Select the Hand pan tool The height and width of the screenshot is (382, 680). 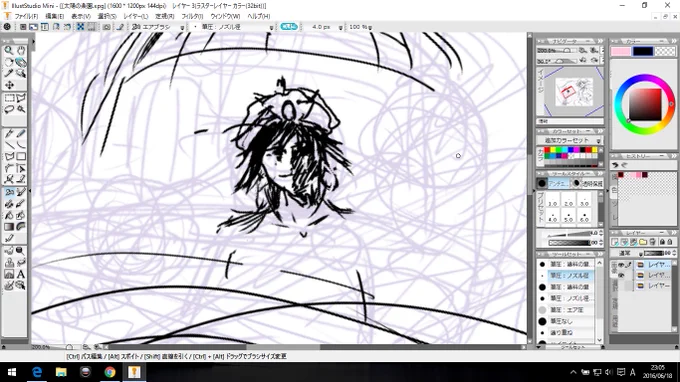[20, 50]
